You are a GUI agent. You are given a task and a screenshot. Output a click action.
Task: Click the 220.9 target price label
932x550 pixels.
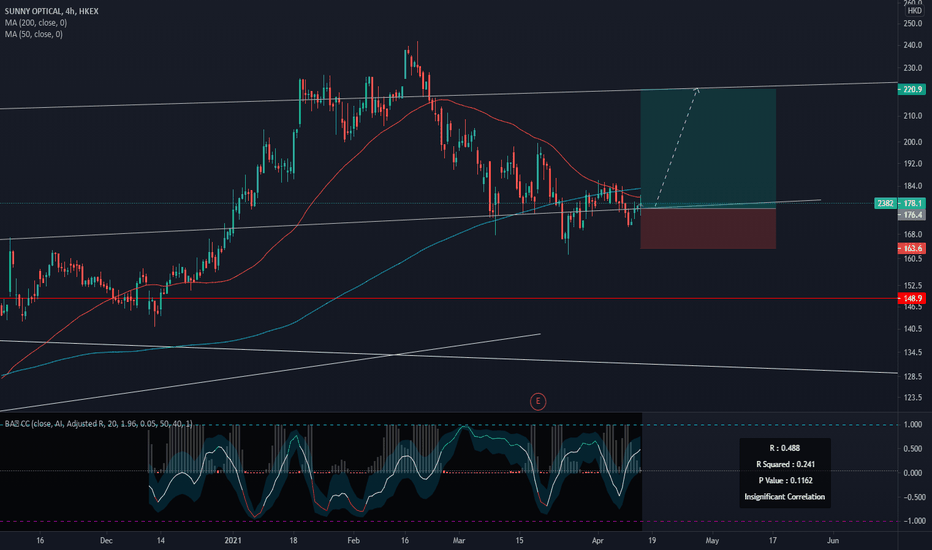point(912,89)
